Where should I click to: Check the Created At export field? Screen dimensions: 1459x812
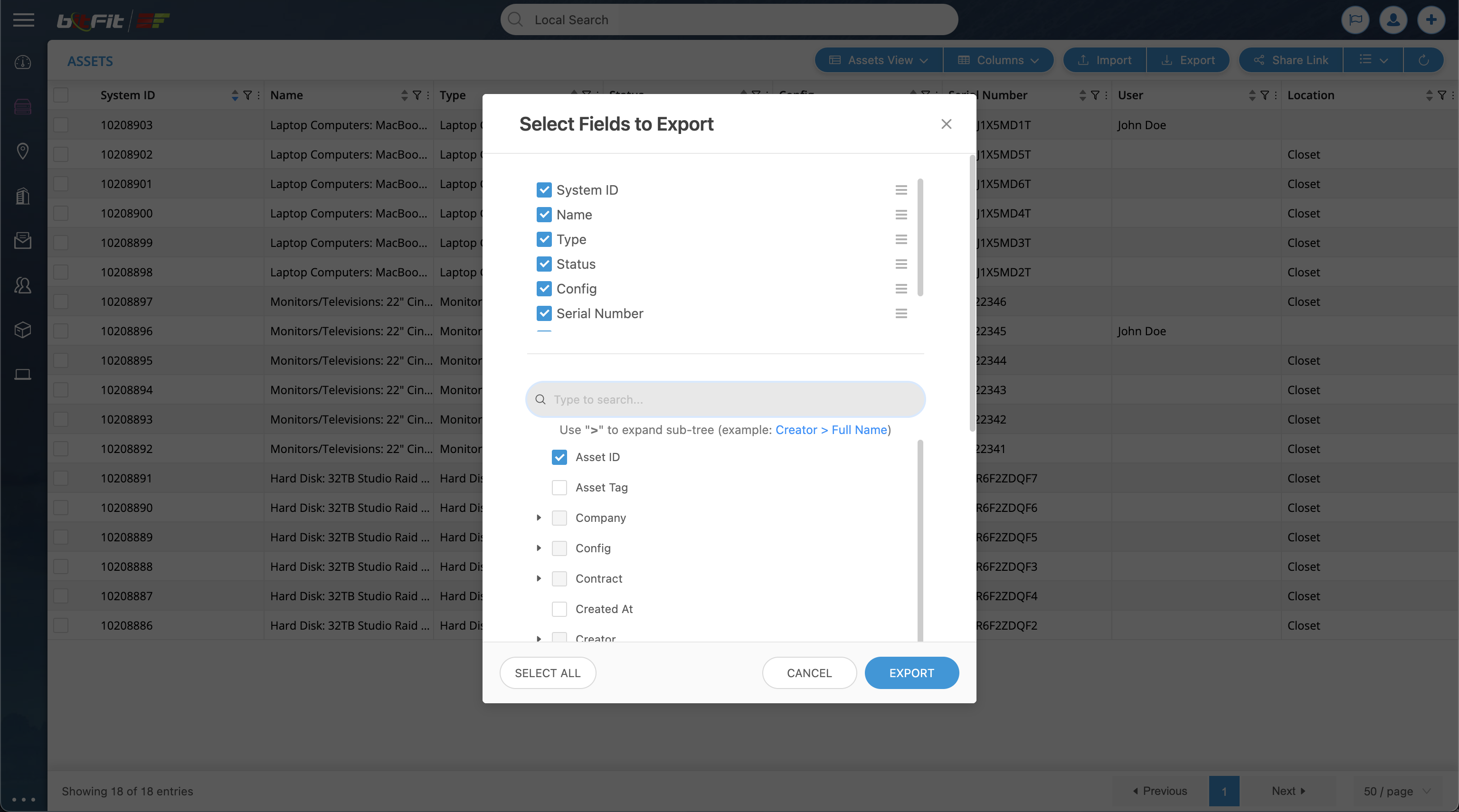coord(559,609)
